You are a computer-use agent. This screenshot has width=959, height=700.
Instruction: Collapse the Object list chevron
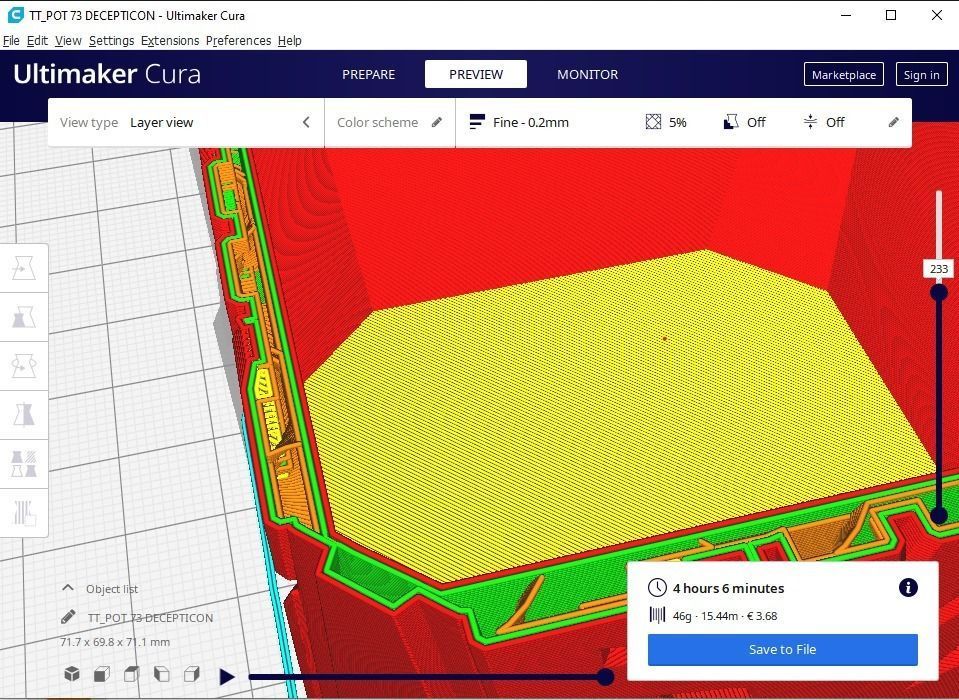tap(68, 588)
